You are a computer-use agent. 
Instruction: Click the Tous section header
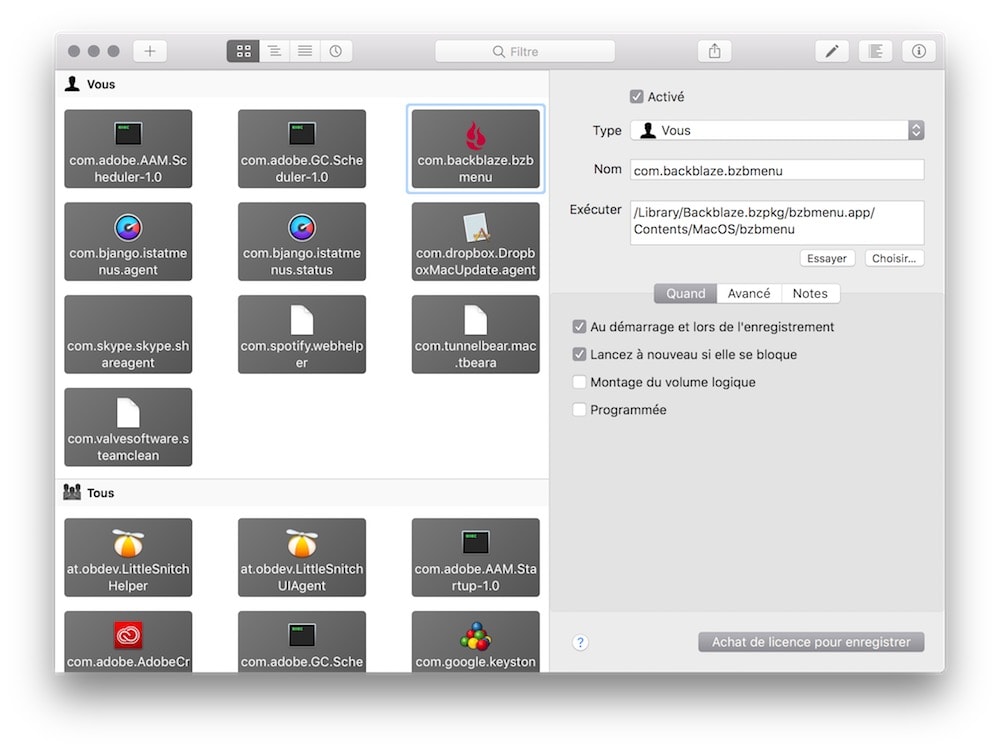click(302, 493)
